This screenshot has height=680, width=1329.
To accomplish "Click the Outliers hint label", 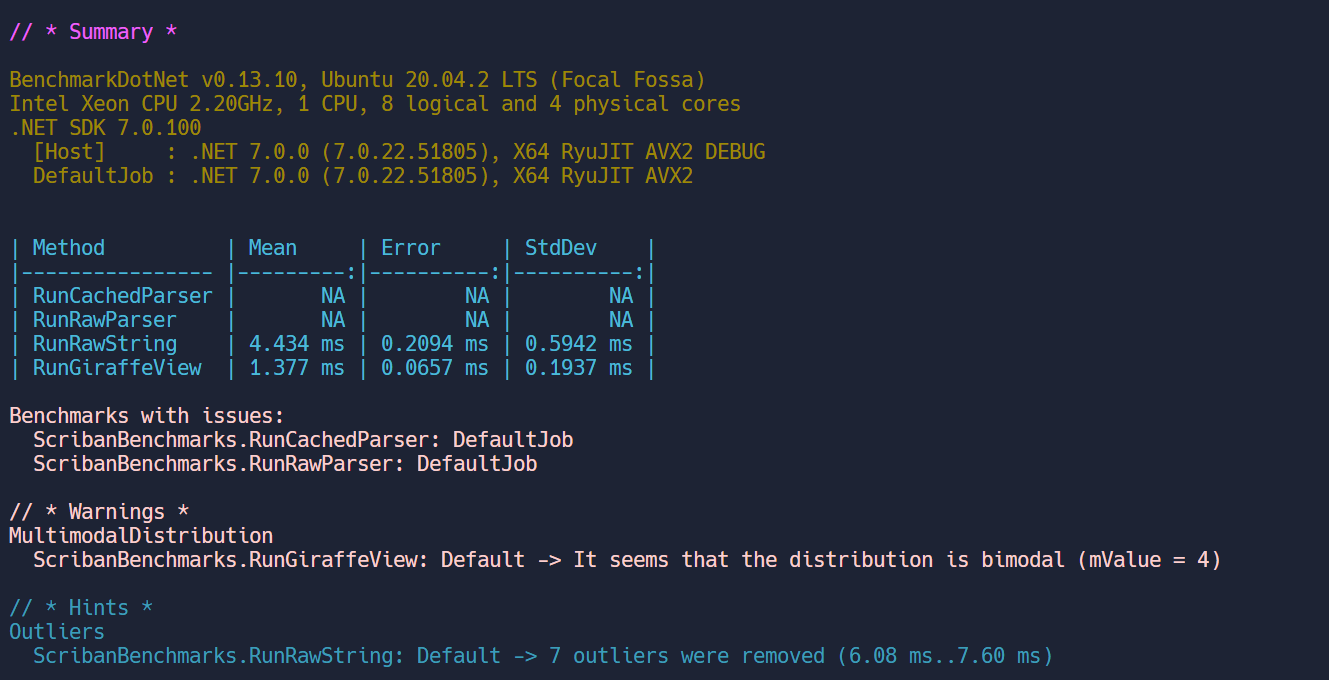I will tap(57, 632).
